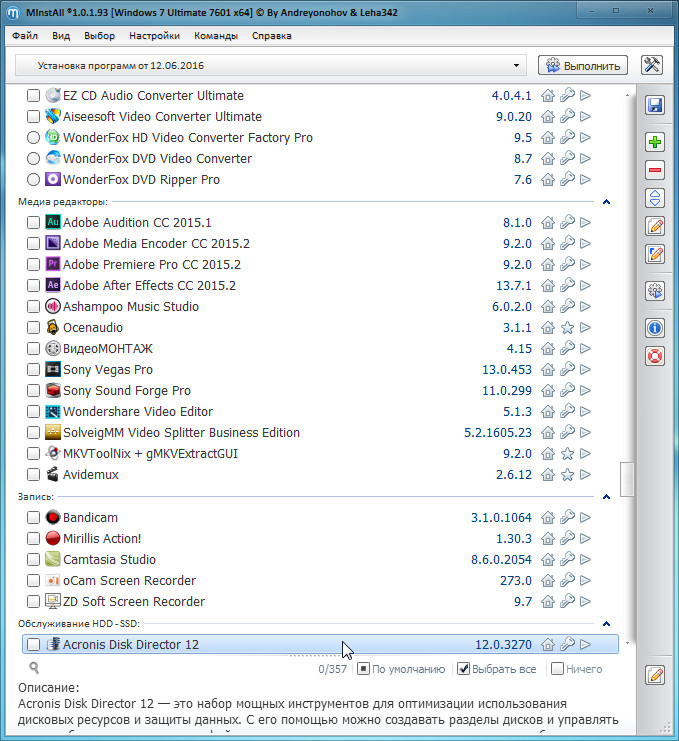679x741 pixels.
Task: Click the program list scrollbar thumb
Action: [x=627, y=479]
